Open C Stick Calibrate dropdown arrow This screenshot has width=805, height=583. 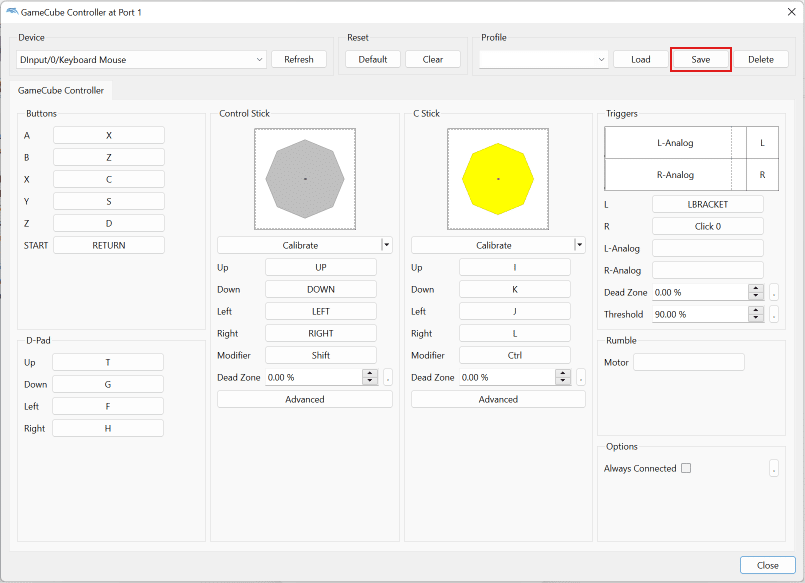[580, 245]
